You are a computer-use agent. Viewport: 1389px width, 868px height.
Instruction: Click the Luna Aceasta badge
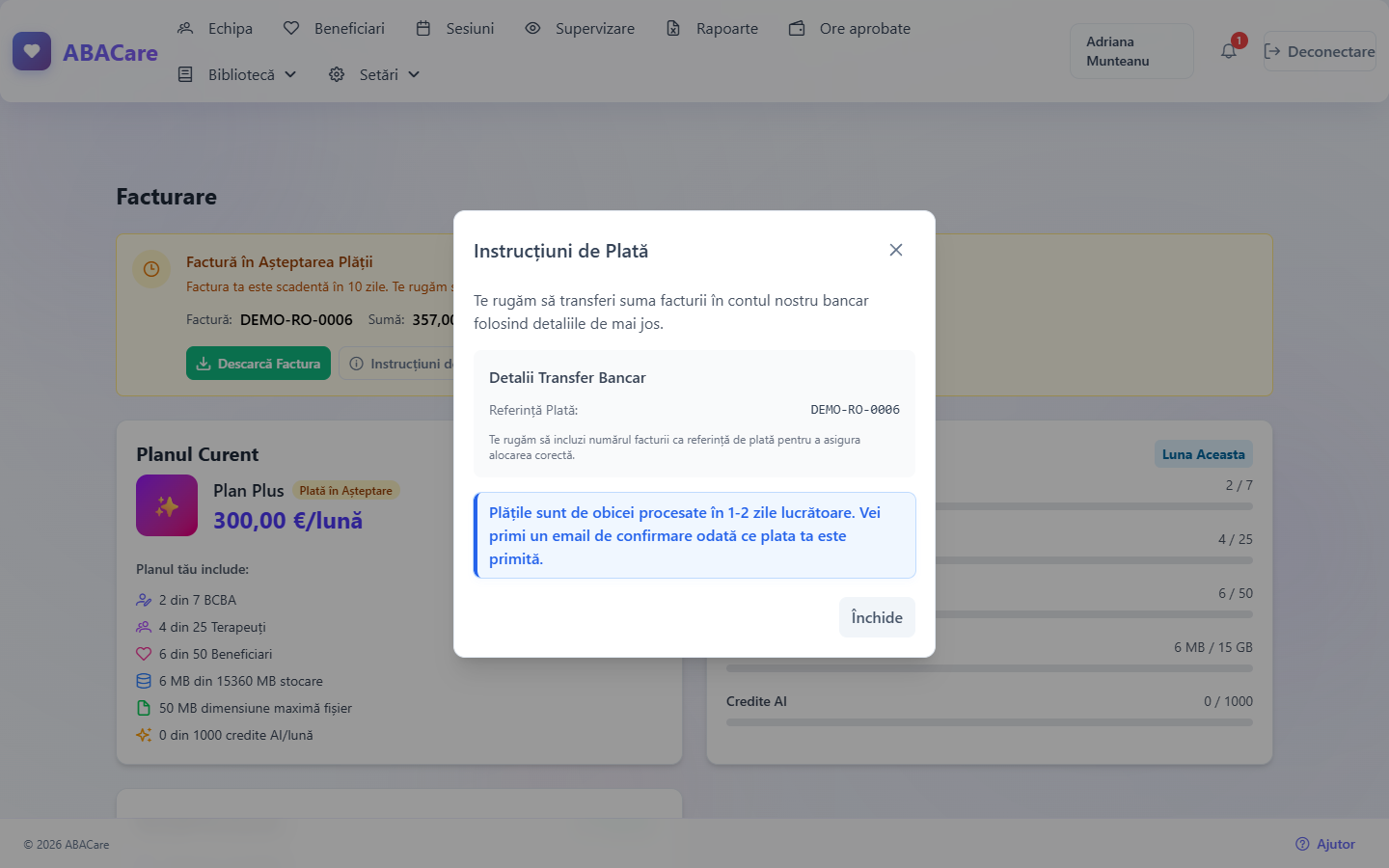[x=1204, y=454]
